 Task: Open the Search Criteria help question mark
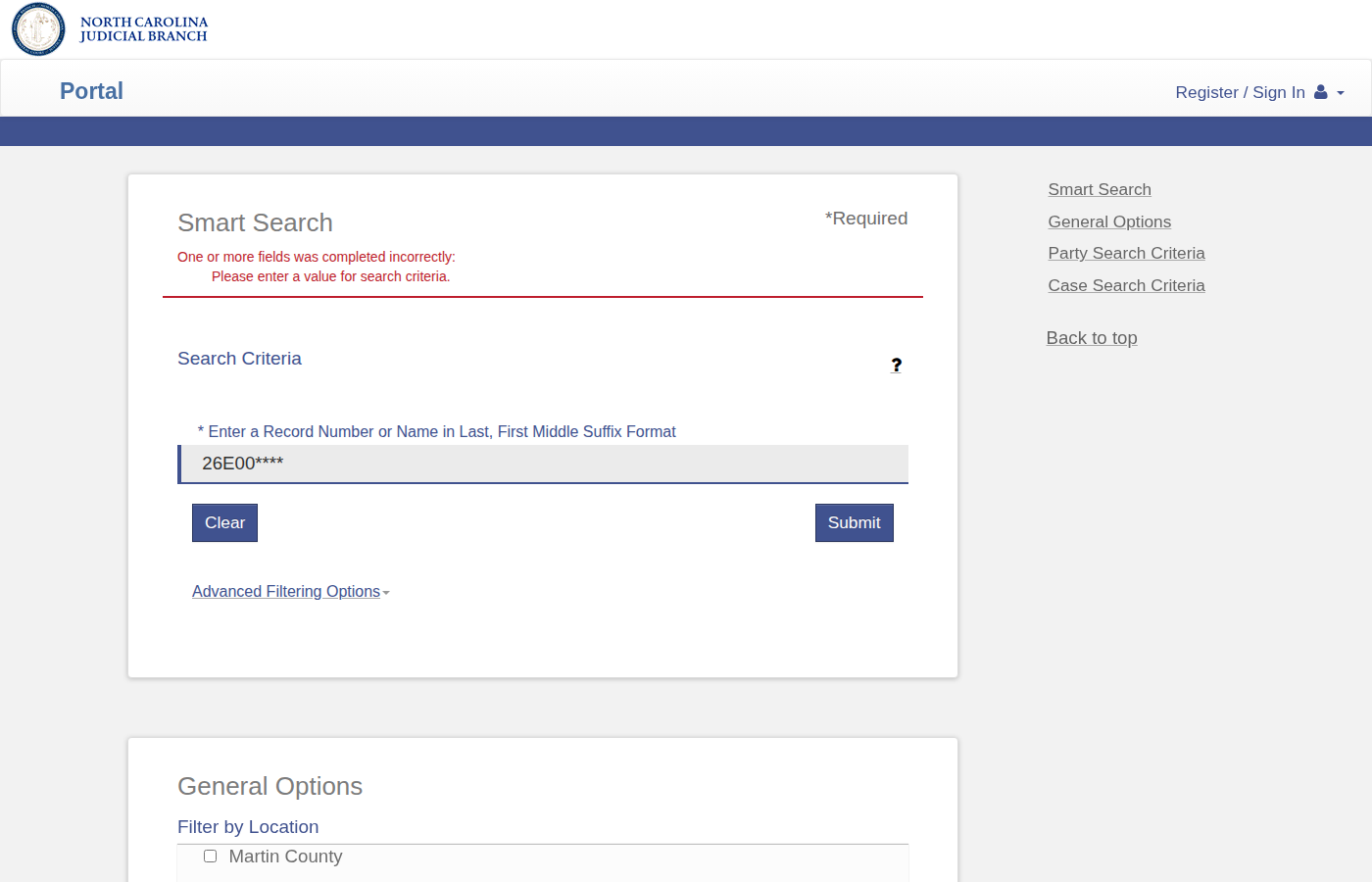tap(896, 365)
